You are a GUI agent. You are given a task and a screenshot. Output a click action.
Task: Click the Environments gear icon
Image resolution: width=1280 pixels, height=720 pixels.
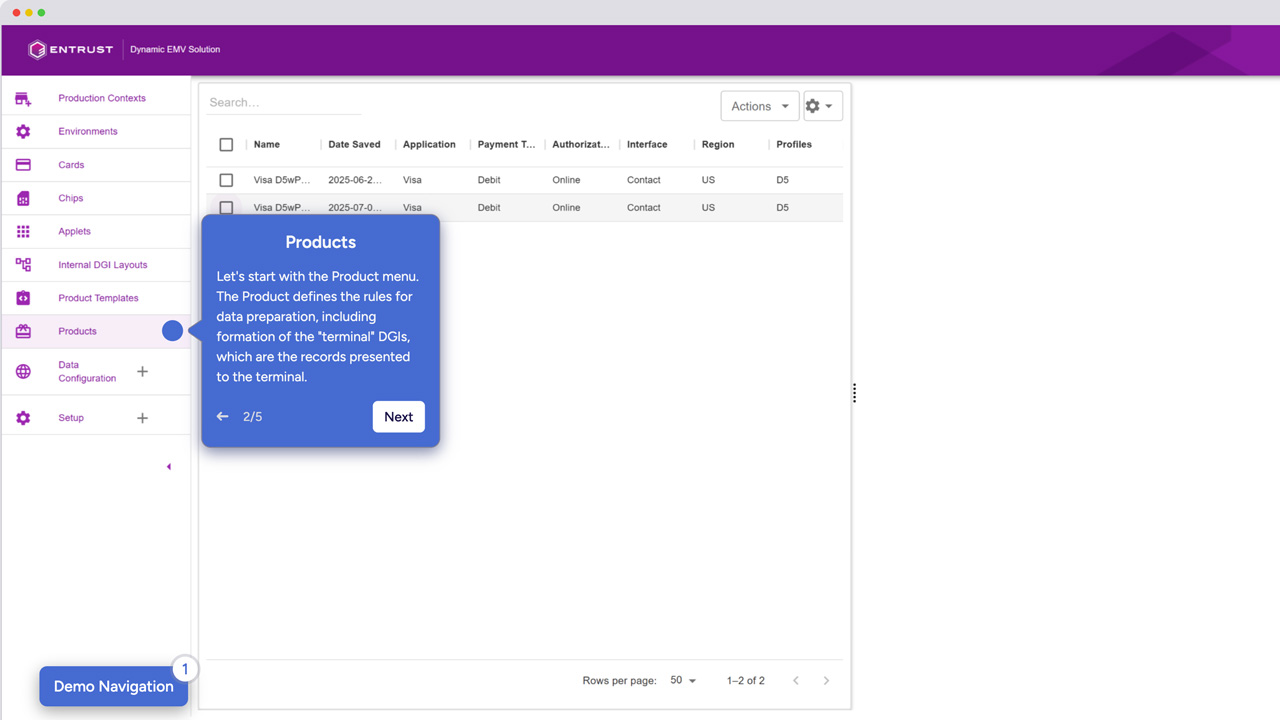click(x=23, y=131)
